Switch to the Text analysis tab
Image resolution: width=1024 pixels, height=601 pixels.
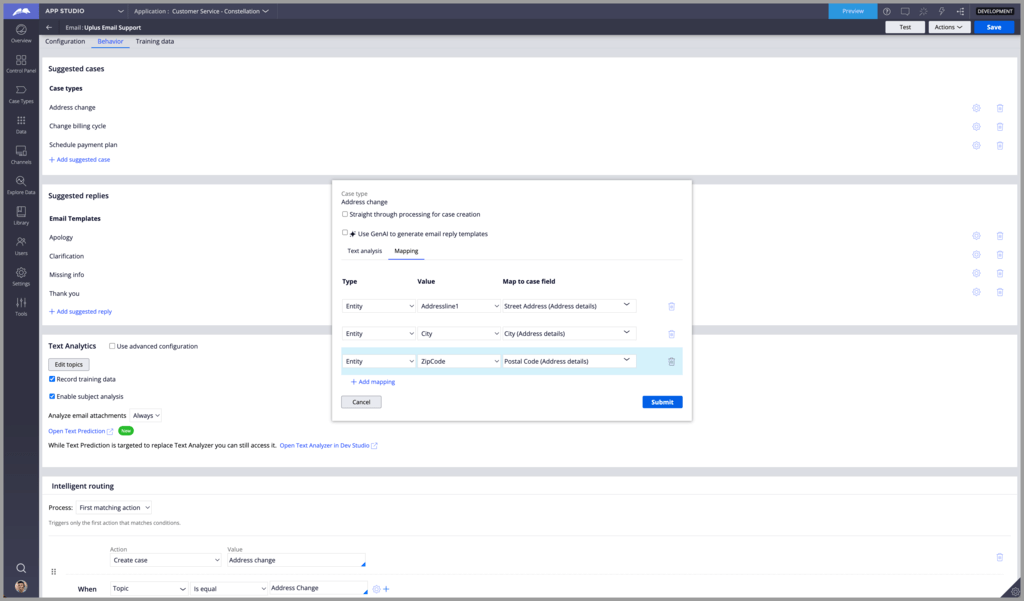363,251
